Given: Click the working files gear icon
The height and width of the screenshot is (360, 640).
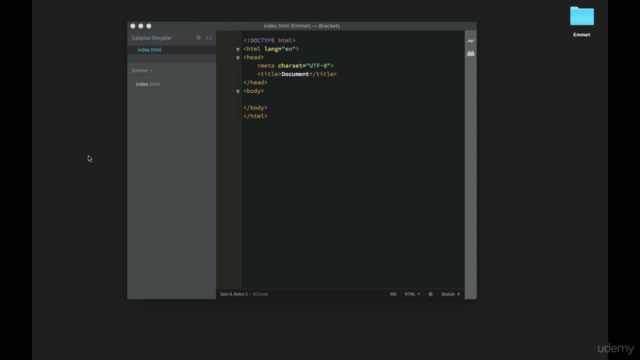Looking at the screenshot, I should (198, 38).
